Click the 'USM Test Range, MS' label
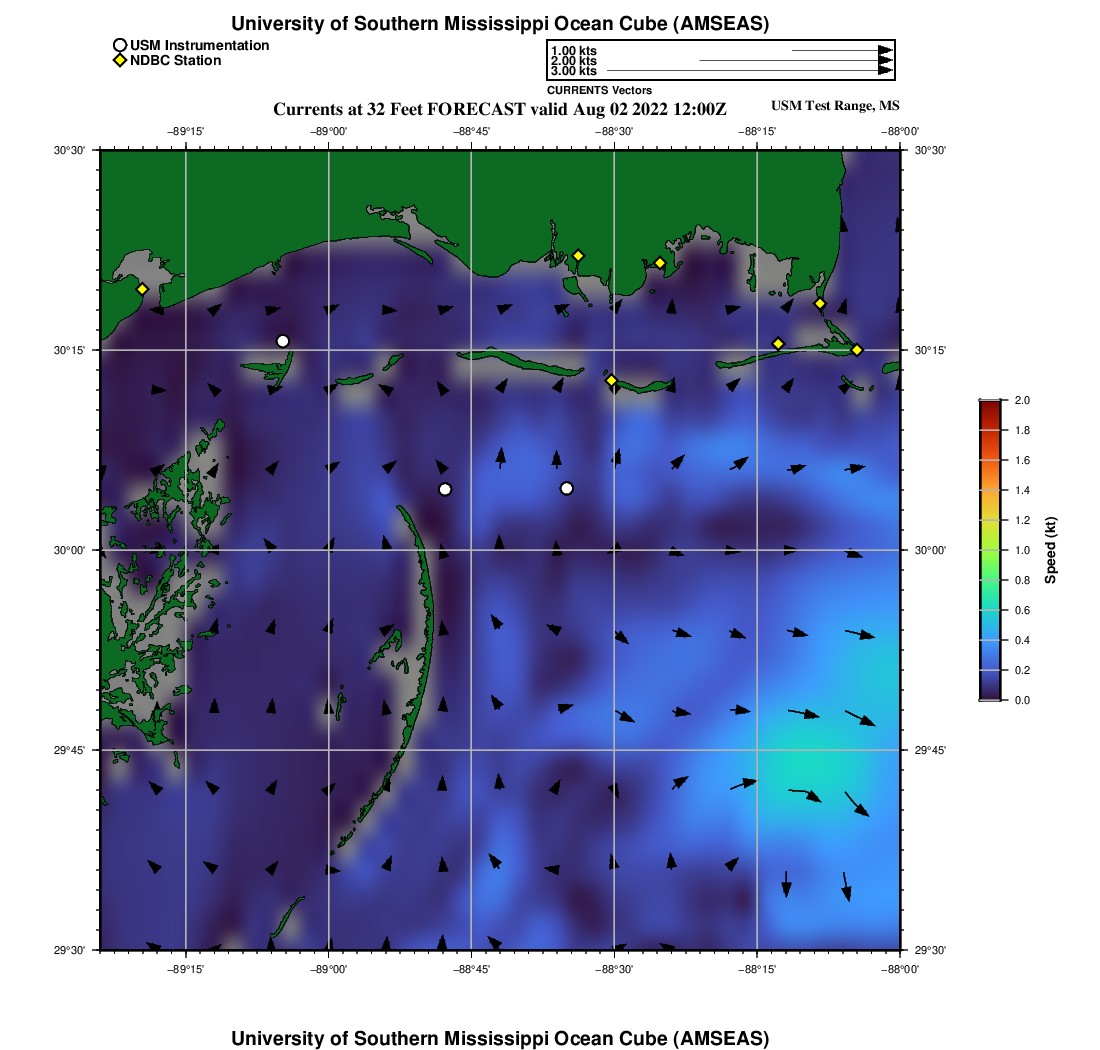1100x1050 pixels. point(835,106)
